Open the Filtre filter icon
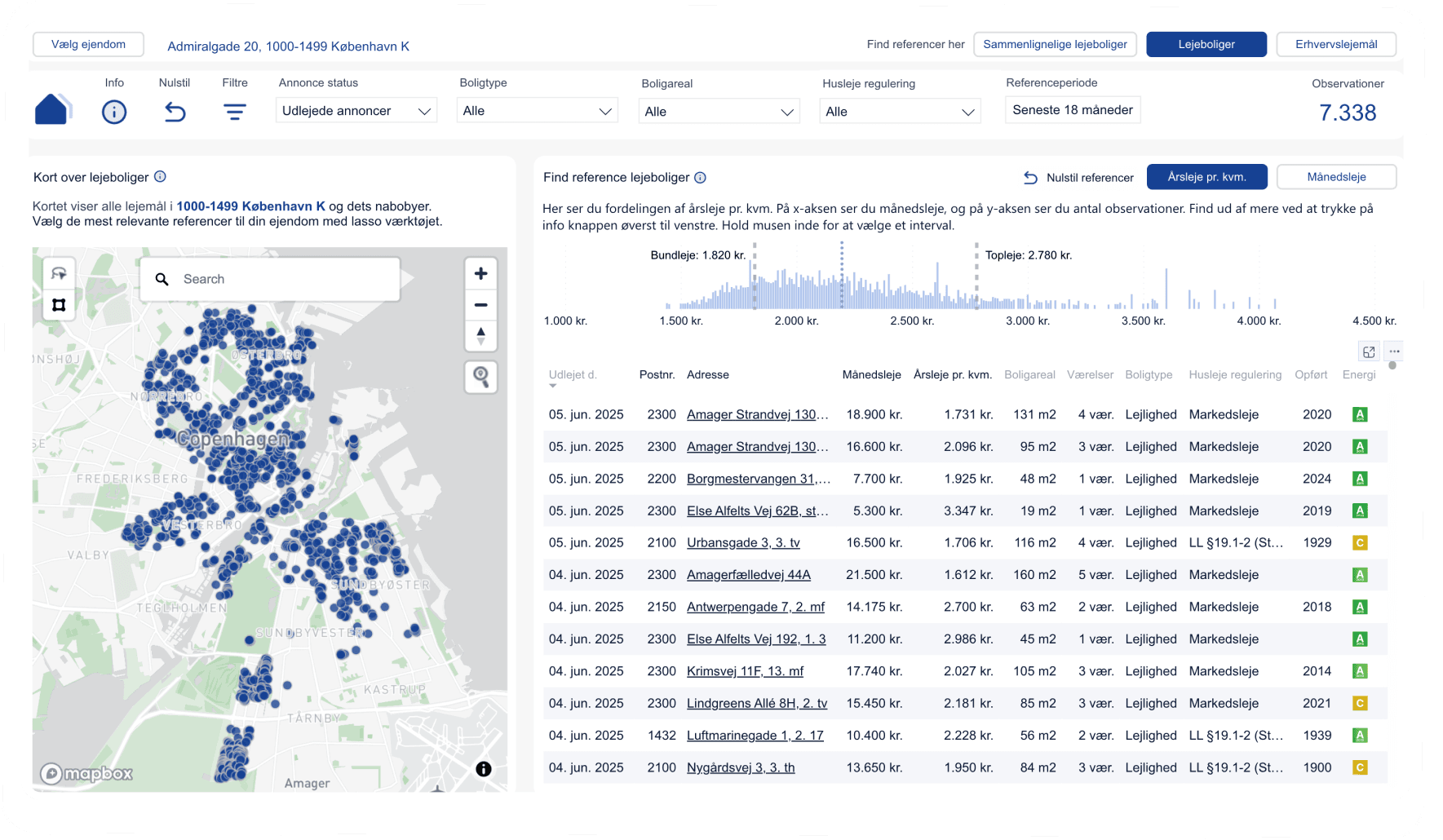The height and width of the screenshot is (840, 1443). 234,112
